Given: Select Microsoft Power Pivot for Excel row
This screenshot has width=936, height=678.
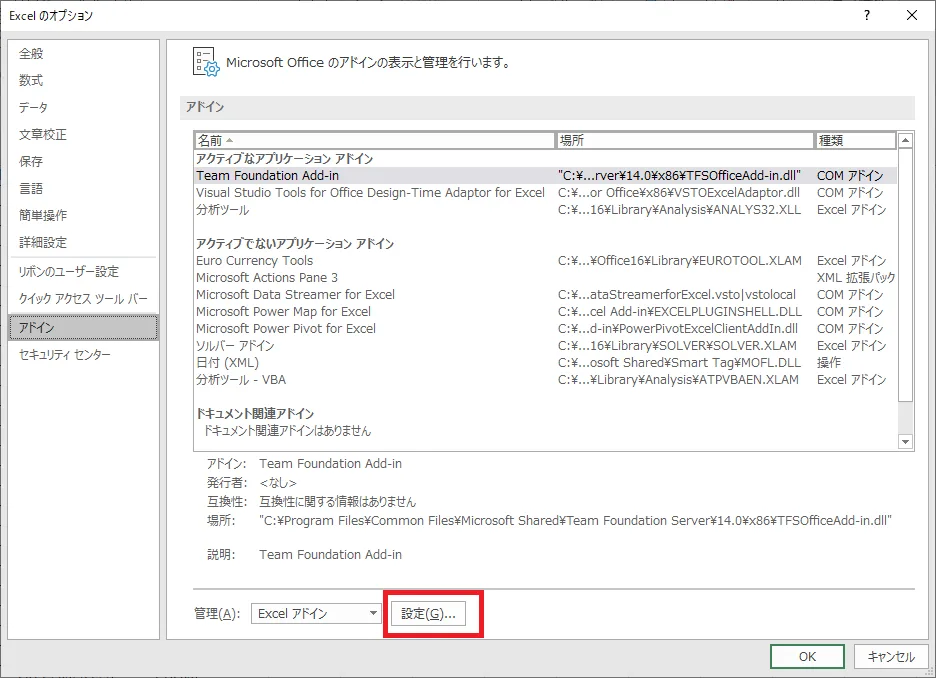Looking at the screenshot, I should (x=286, y=328).
